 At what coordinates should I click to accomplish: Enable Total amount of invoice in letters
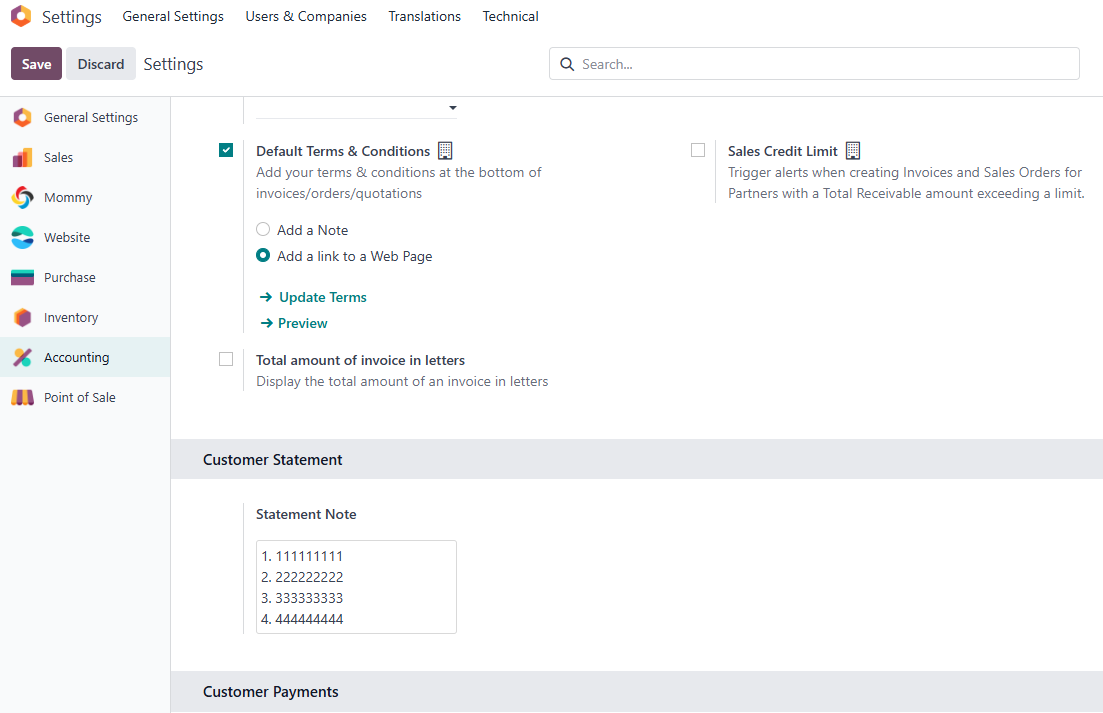[226, 359]
